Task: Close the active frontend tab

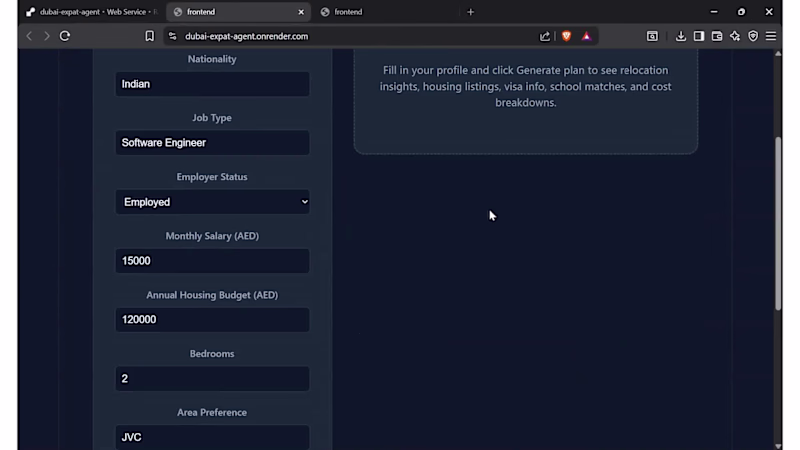Action: (x=301, y=12)
